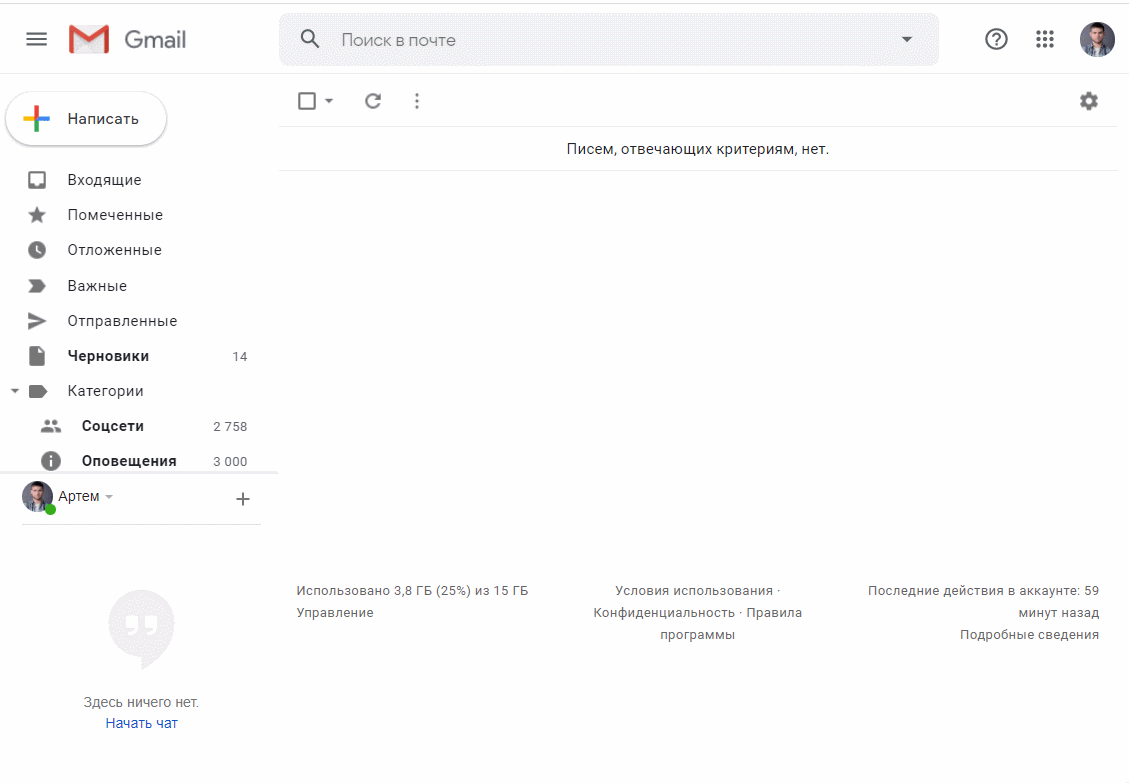Viewport: 1129px width, 783px height.
Task: Collapse the Категории section arrow
Action: [x=14, y=391]
